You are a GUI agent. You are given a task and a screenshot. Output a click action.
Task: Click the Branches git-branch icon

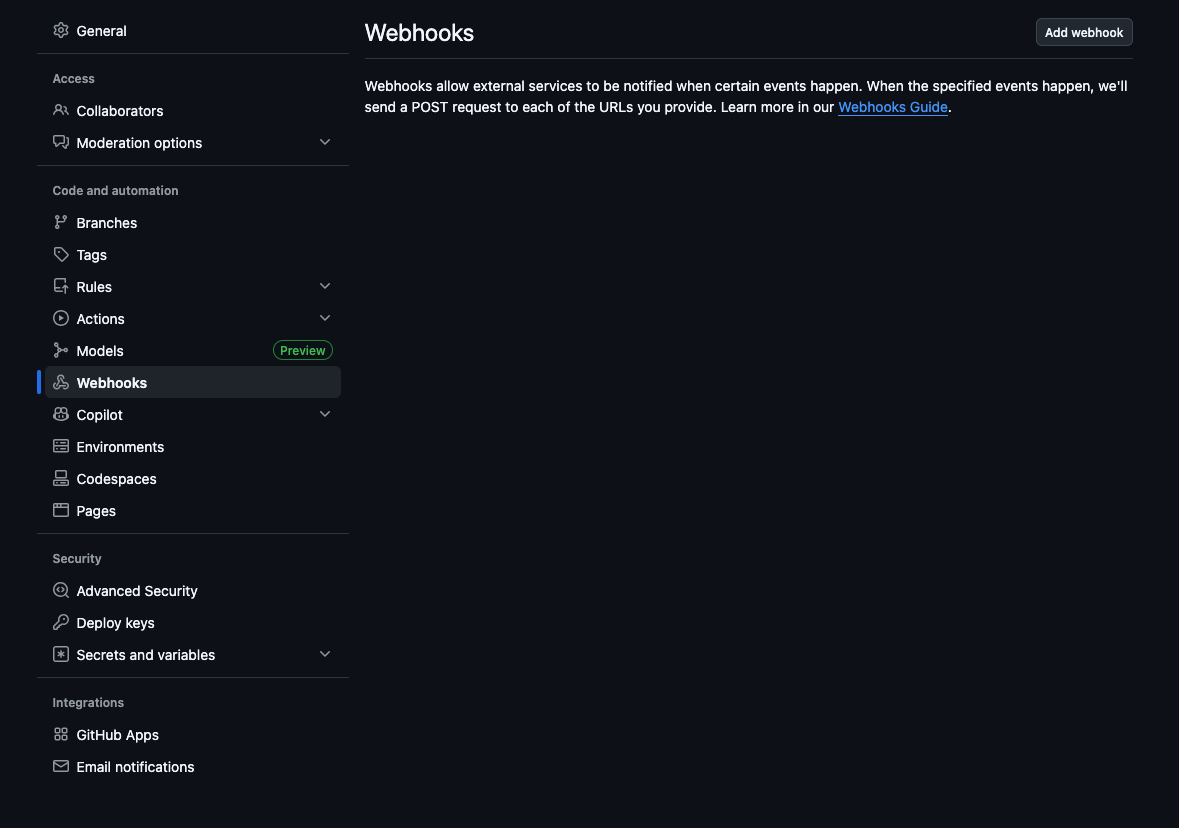pos(61,223)
